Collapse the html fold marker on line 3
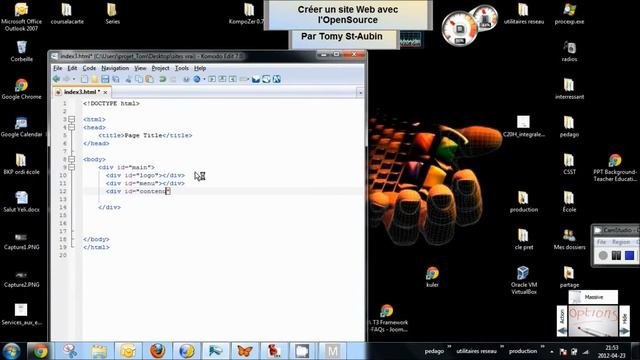 coord(71,119)
